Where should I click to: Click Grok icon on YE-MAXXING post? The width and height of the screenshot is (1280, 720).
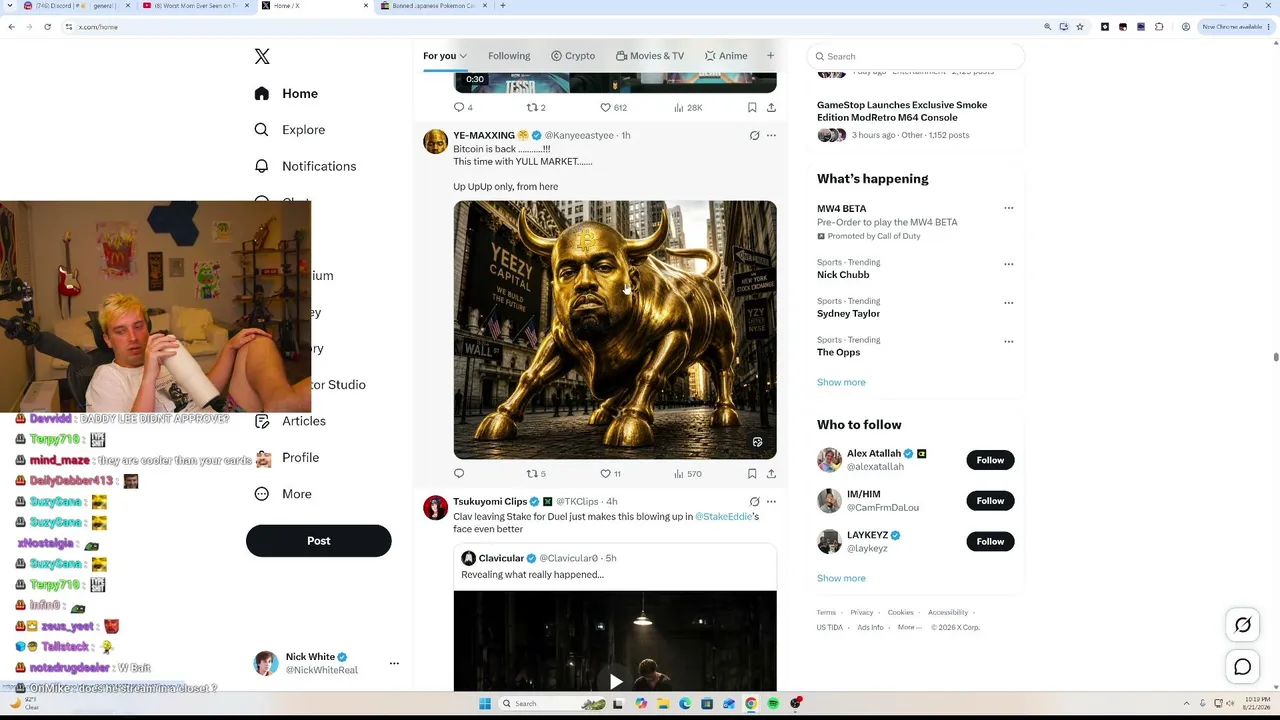tap(754, 135)
